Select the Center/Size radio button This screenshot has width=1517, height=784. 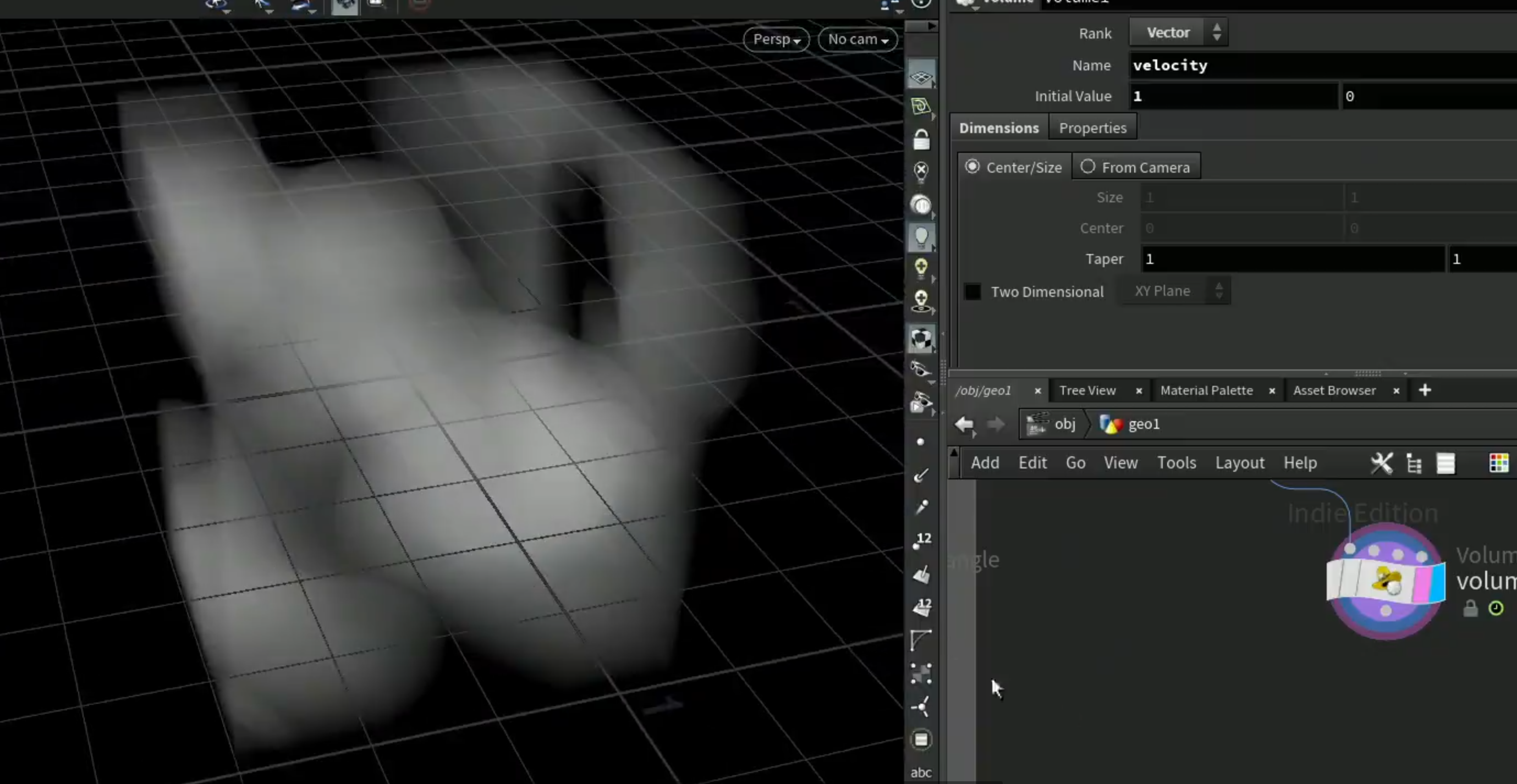tap(972, 167)
